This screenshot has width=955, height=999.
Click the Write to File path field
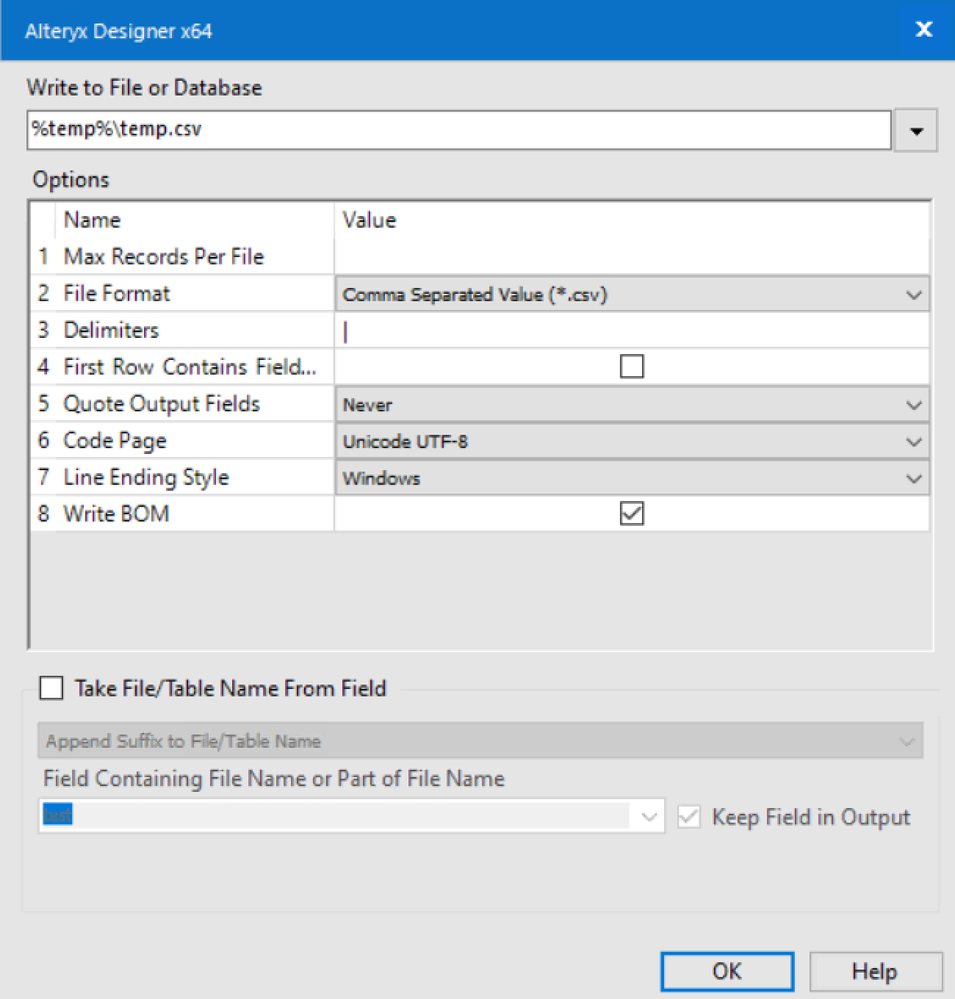point(459,130)
